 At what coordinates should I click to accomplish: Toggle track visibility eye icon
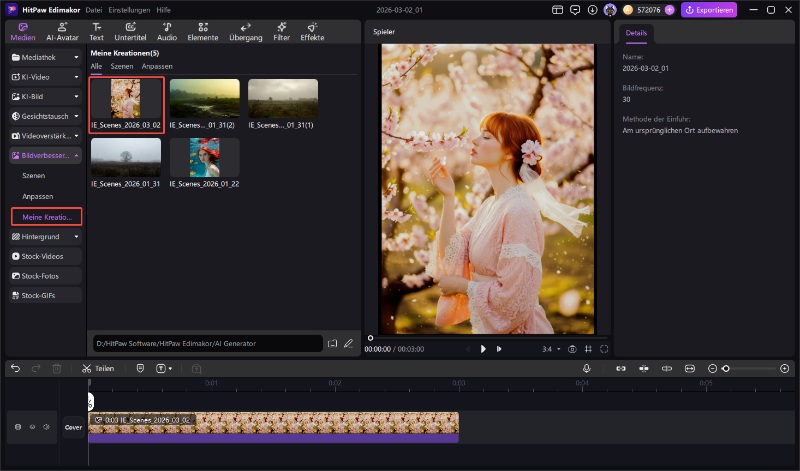pyautogui.click(x=32, y=427)
